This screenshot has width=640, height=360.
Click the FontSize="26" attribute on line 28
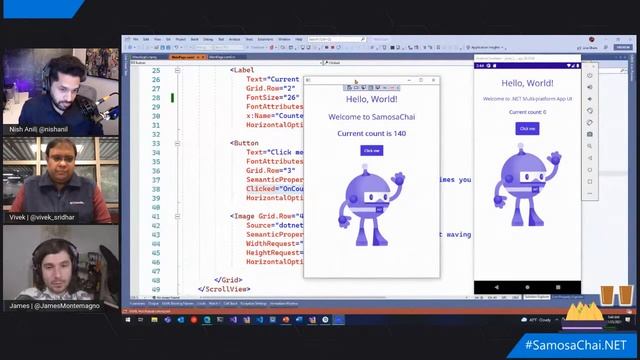coord(273,98)
